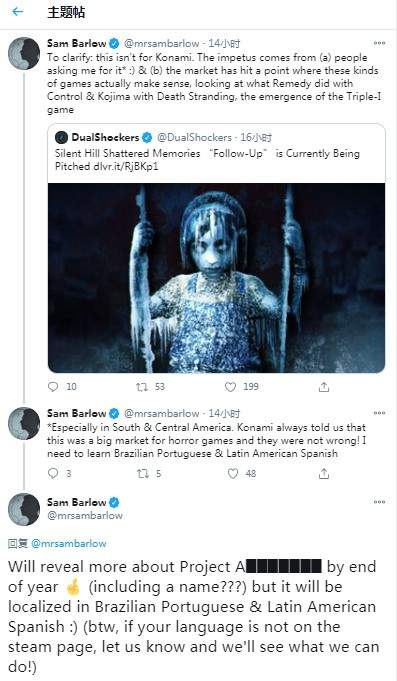Reply to the tweet with 3 comments
397x681 pixels.
pyautogui.click(x=53, y=473)
